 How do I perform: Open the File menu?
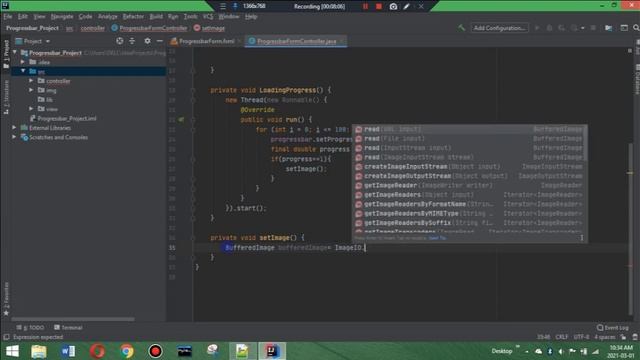(x=8, y=17)
